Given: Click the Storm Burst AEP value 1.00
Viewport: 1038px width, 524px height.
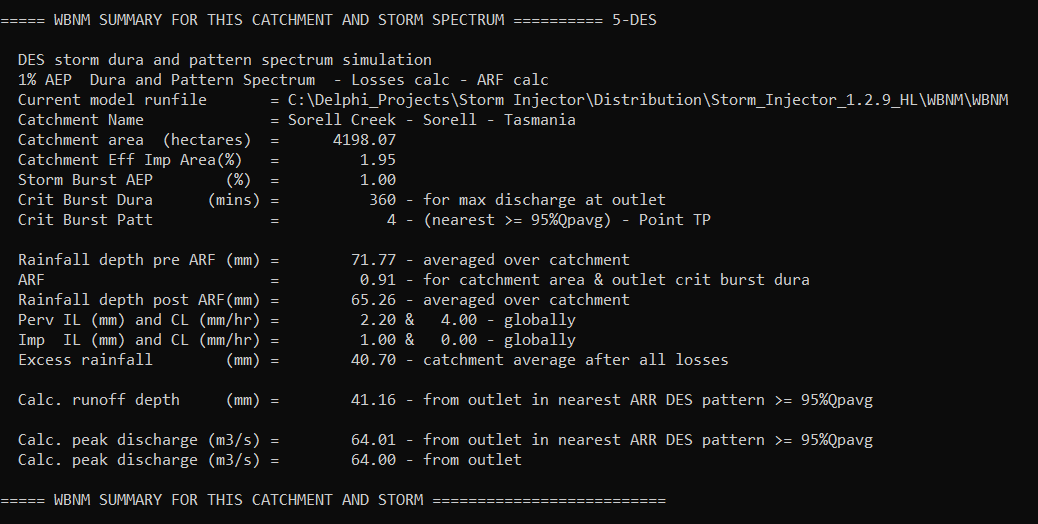Looking at the screenshot, I should 377,180.
